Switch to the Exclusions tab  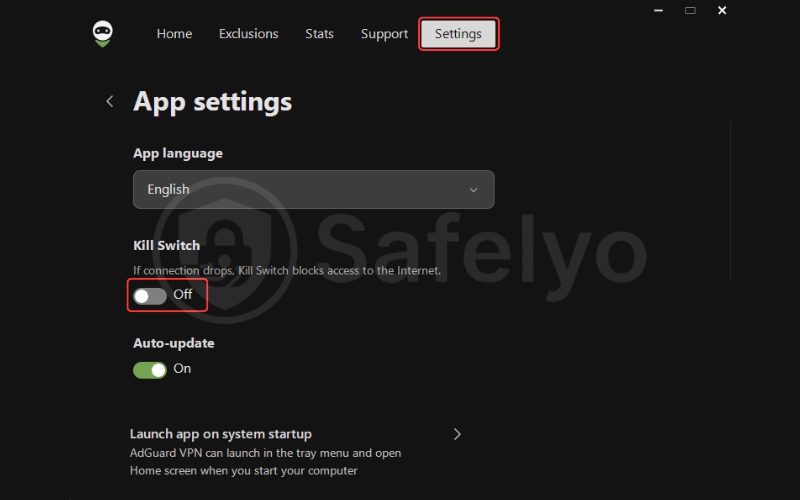(248, 34)
